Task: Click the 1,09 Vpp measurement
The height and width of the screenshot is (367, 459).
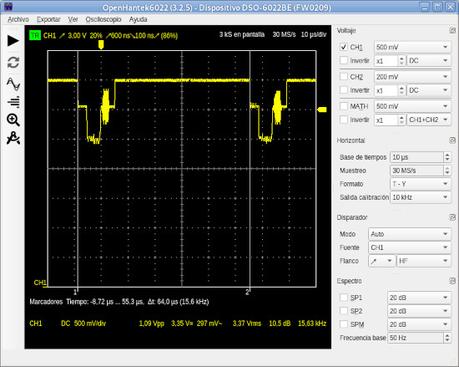Action: [x=151, y=323]
